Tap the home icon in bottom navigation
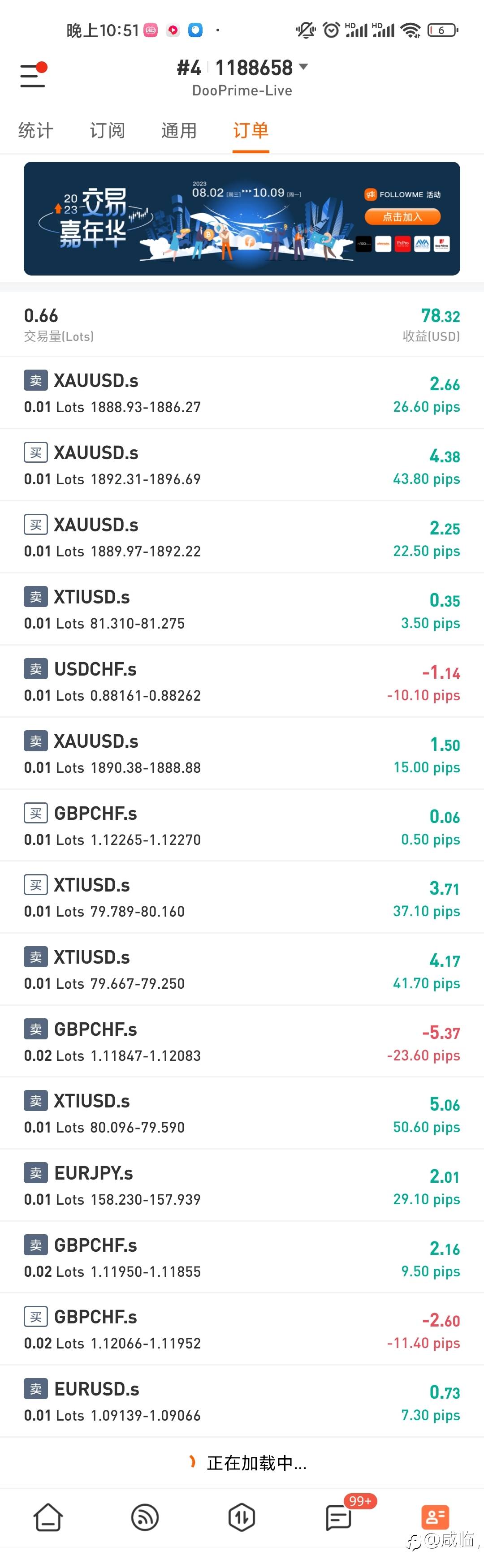484x1568 pixels. (x=48, y=1517)
